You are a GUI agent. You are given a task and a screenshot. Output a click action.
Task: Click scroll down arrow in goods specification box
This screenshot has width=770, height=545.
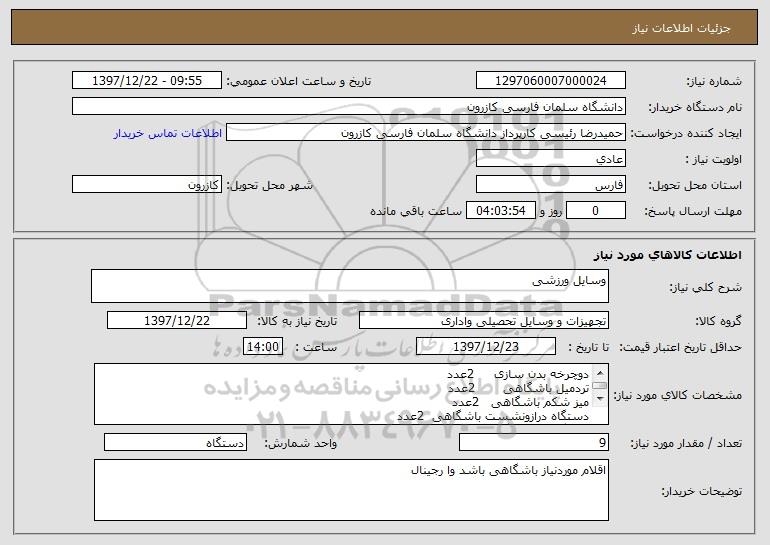(x=600, y=399)
